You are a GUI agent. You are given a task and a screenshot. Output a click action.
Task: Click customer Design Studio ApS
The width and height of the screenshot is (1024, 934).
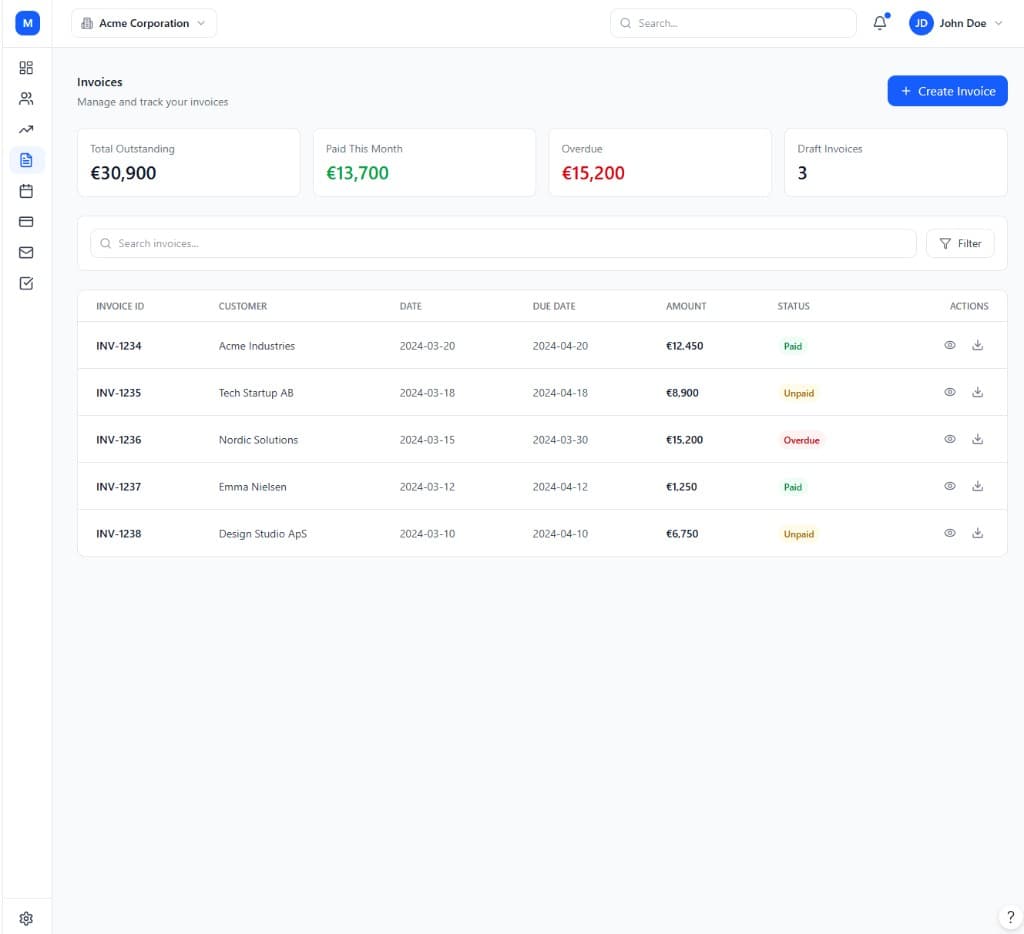[x=263, y=534]
